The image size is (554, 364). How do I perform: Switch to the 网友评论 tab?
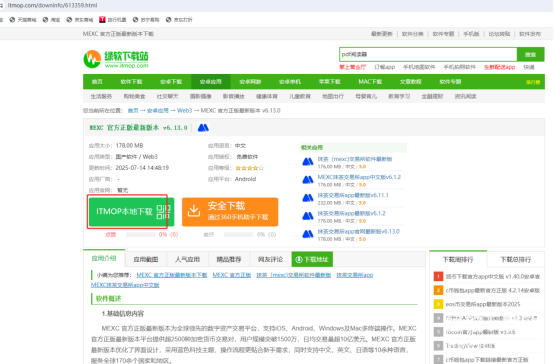point(270,259)
